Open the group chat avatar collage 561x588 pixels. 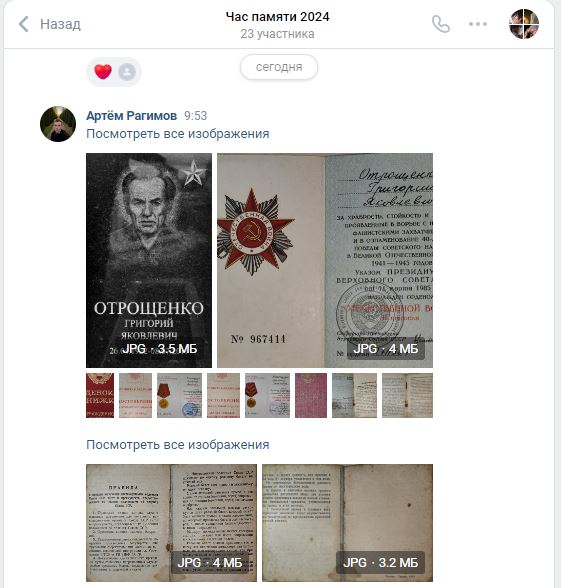pyautogui.click(x=524, y=24)
